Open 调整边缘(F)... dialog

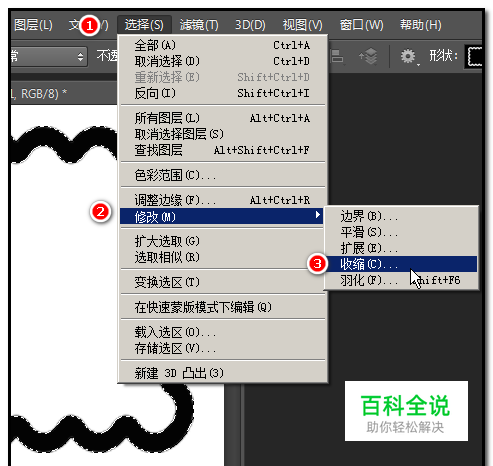point(222,200)
